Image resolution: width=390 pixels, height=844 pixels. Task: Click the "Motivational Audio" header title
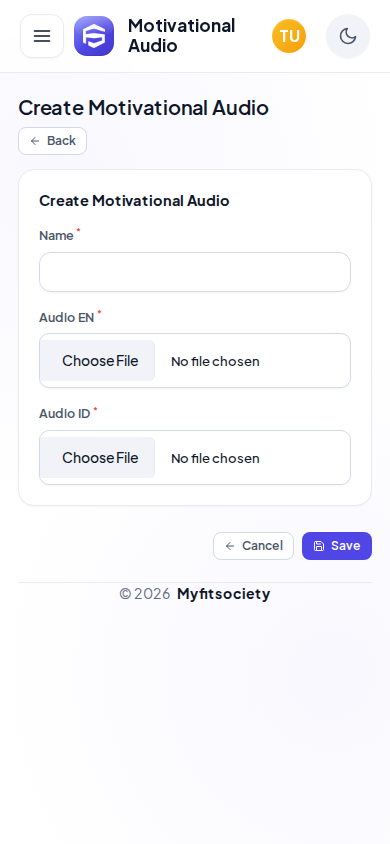[x=181, y=36]
